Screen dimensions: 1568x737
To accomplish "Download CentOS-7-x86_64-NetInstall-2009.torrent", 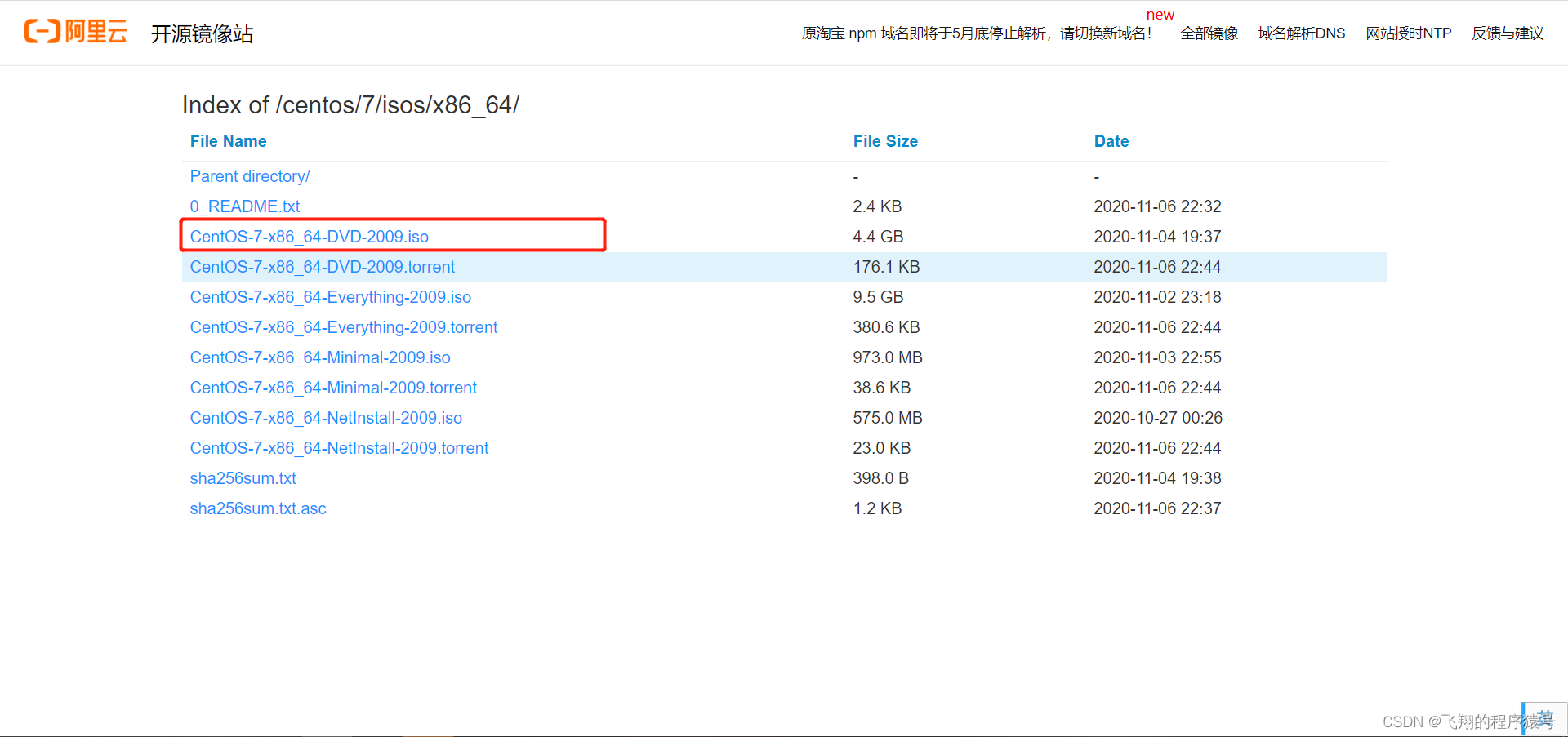I will (339, 448).
